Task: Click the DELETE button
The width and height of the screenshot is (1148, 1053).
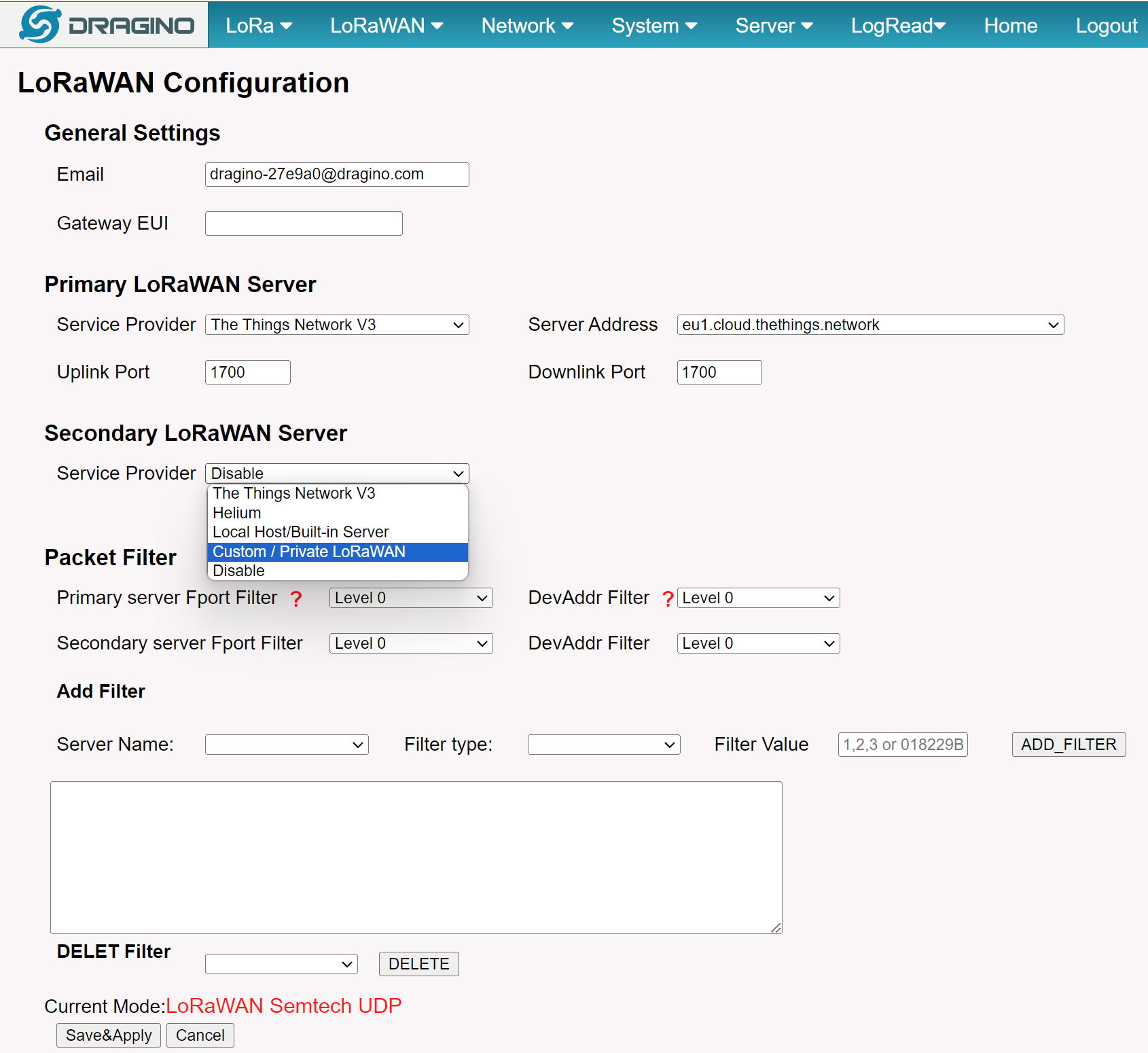Action: click(x=419, y=964)
